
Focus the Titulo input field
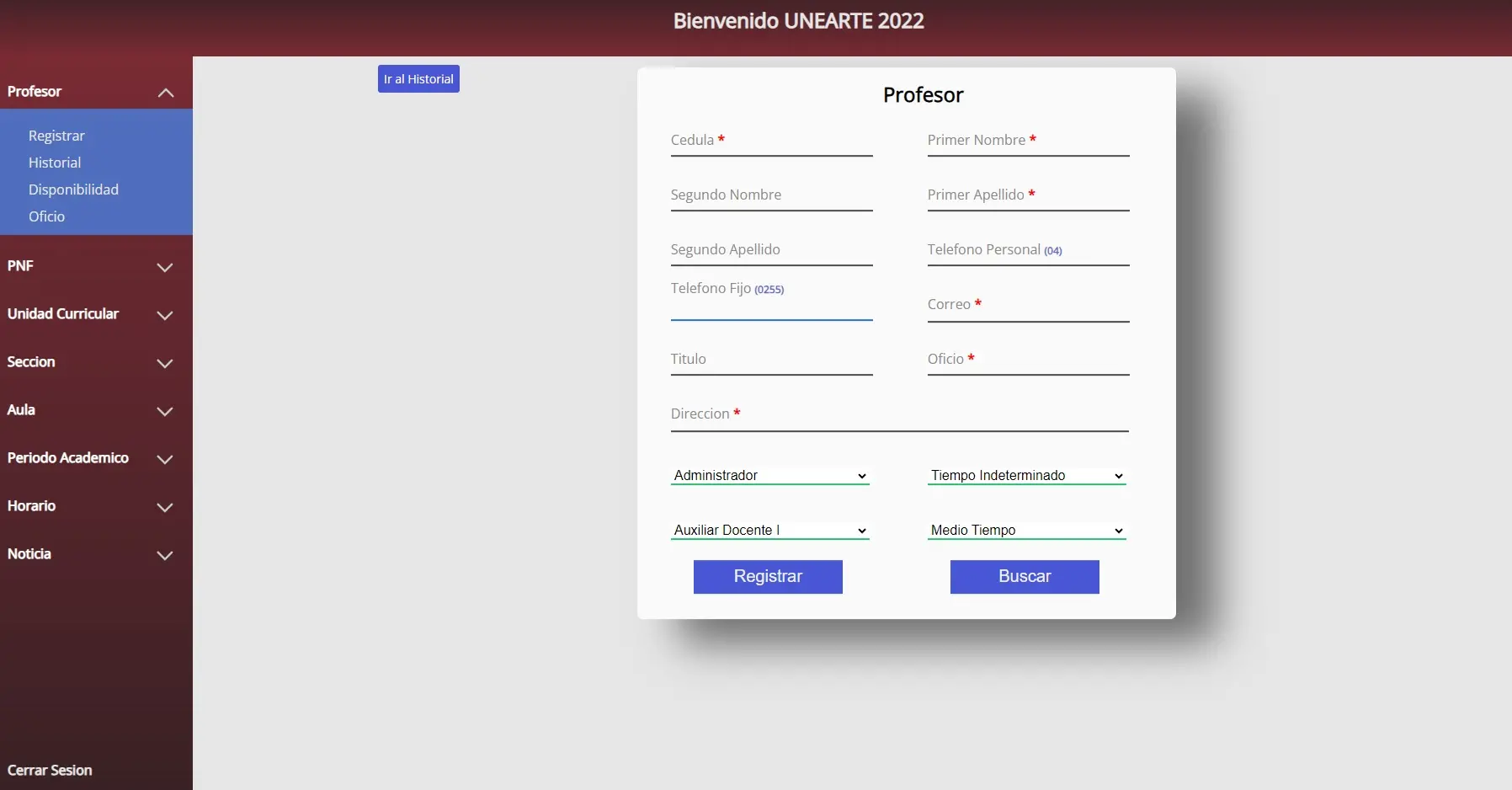click(x=772, y=360)
